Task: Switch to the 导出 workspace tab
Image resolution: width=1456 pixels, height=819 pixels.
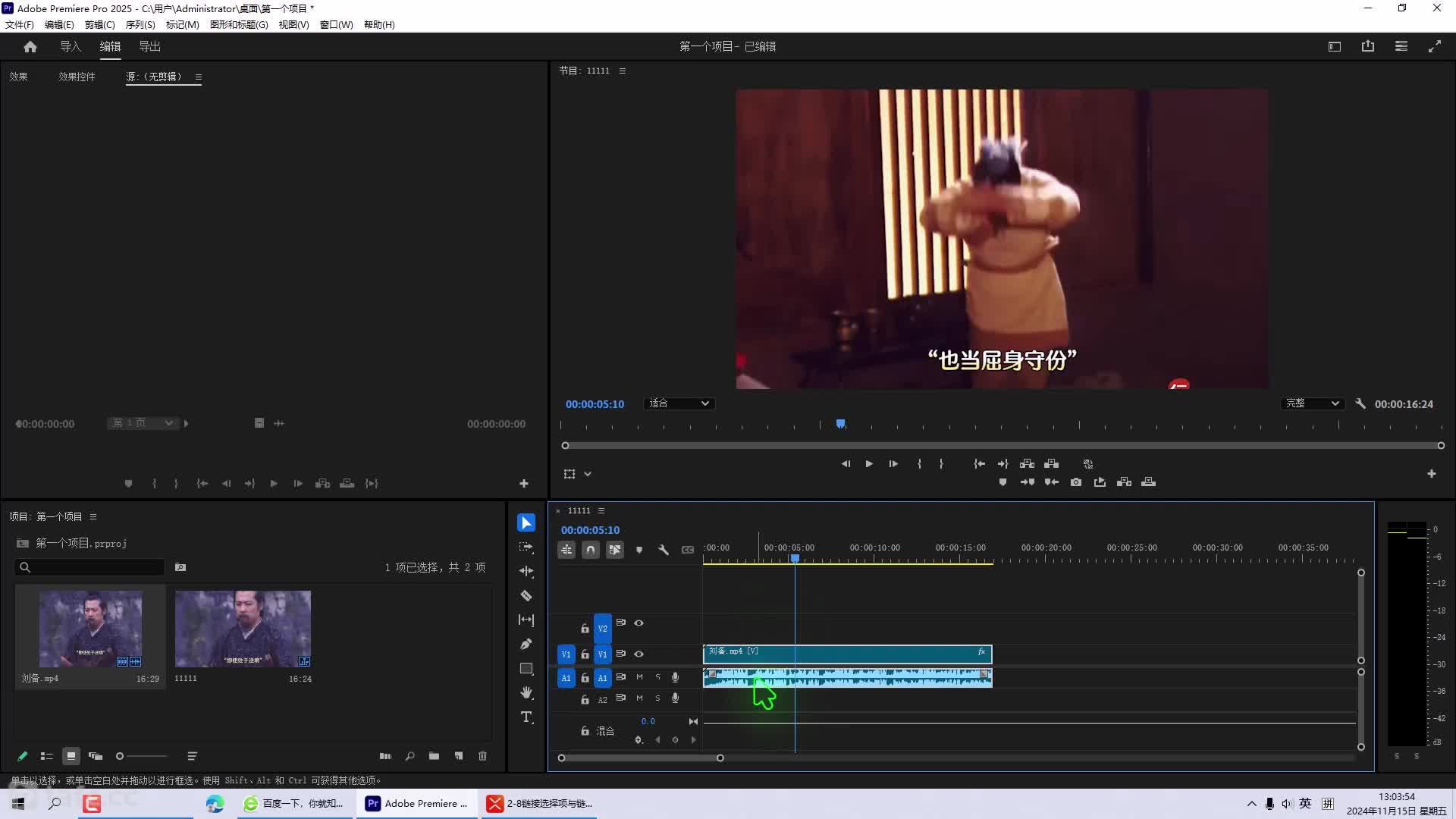Action: click(149, 46)
